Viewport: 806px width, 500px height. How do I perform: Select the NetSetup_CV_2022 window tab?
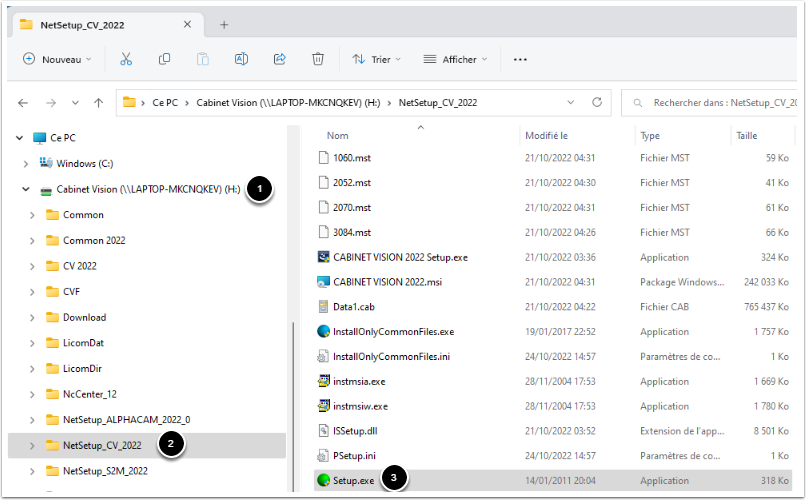107,25
